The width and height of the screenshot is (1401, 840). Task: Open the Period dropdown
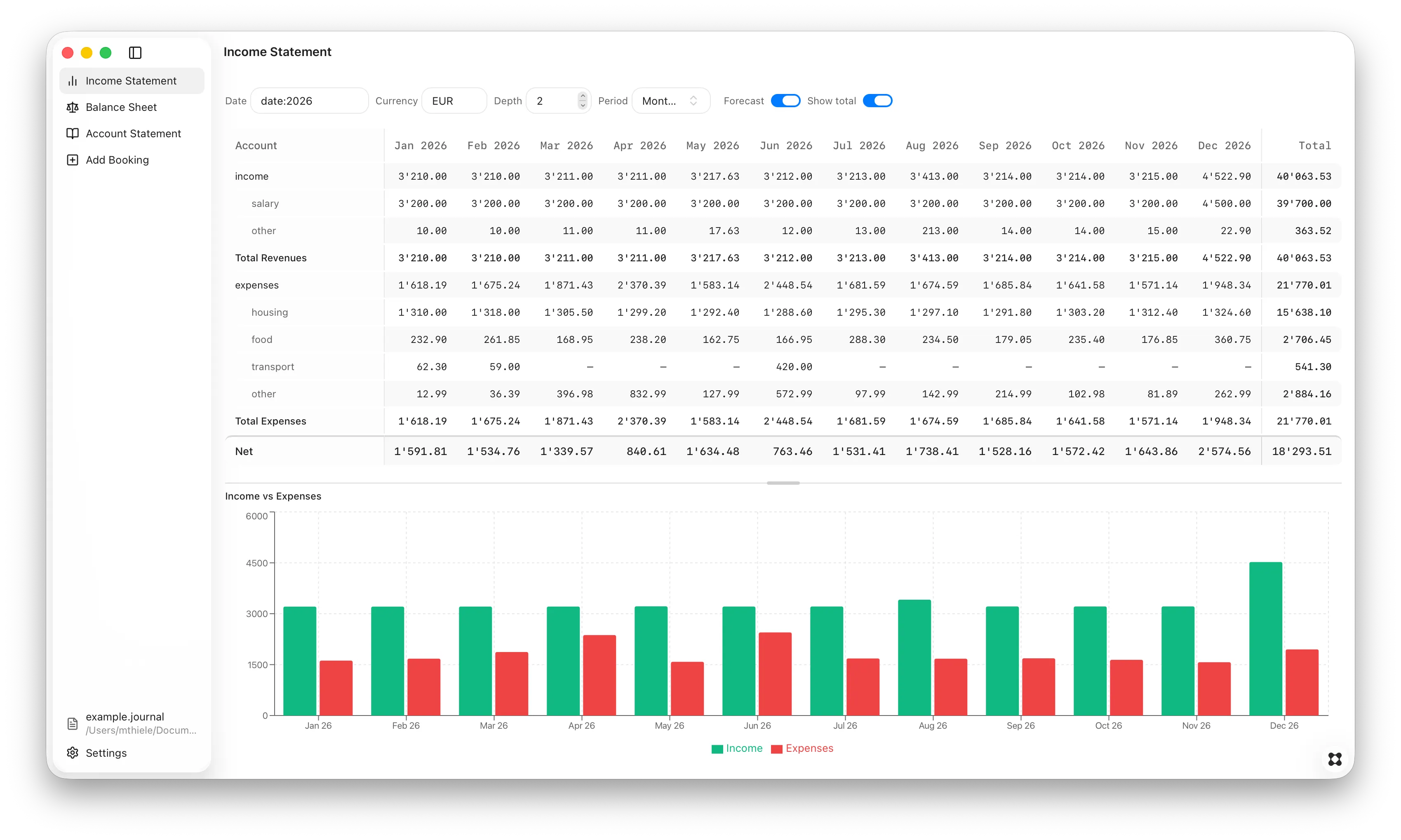tap(670, 101)
